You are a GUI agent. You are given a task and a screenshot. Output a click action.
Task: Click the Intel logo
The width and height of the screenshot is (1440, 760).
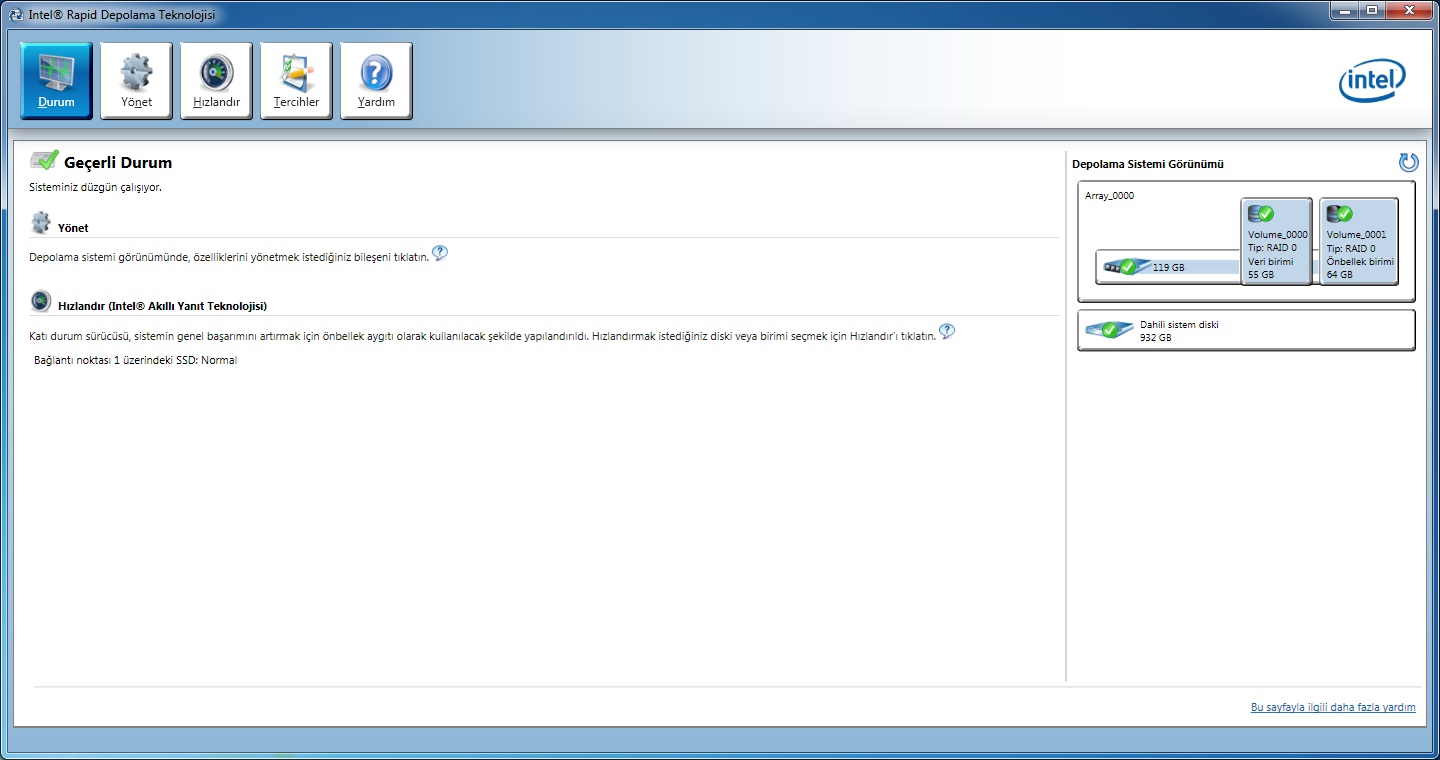[x=1372, y=81]
